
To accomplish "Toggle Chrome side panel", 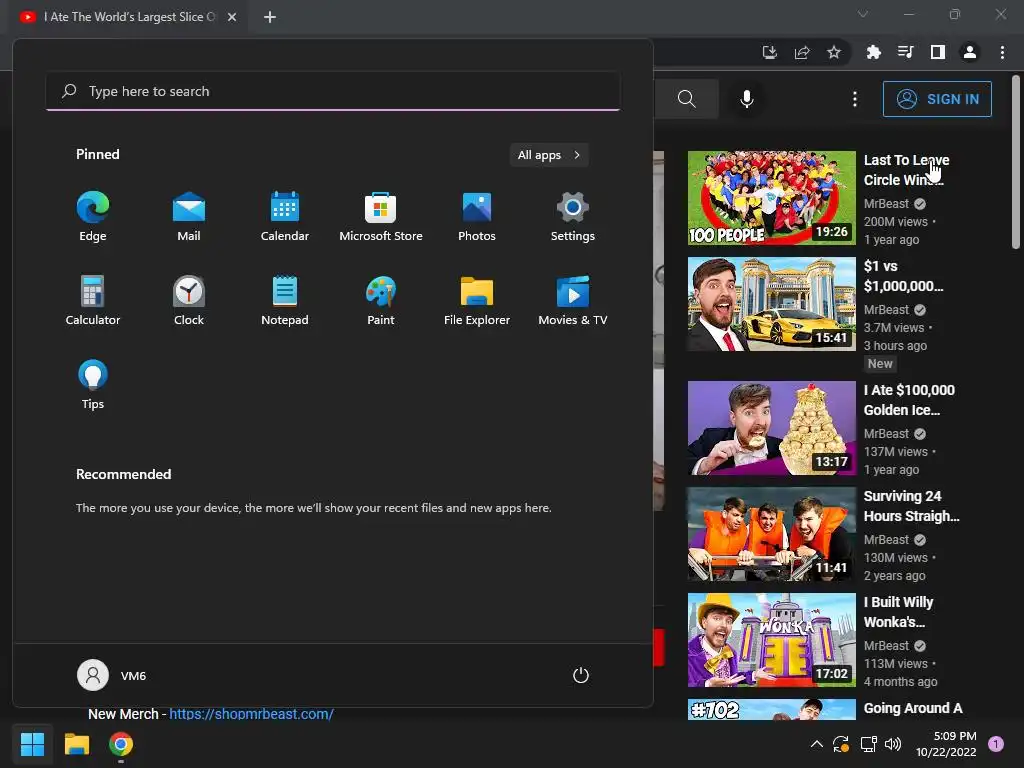I will click(x=938, y=52).
